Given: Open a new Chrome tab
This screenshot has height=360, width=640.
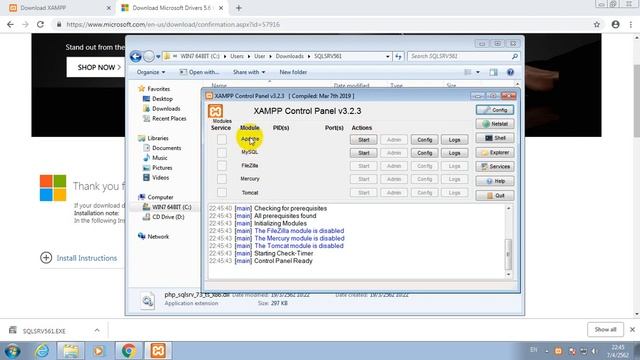Looking at the screenshot, I should 239,8.
